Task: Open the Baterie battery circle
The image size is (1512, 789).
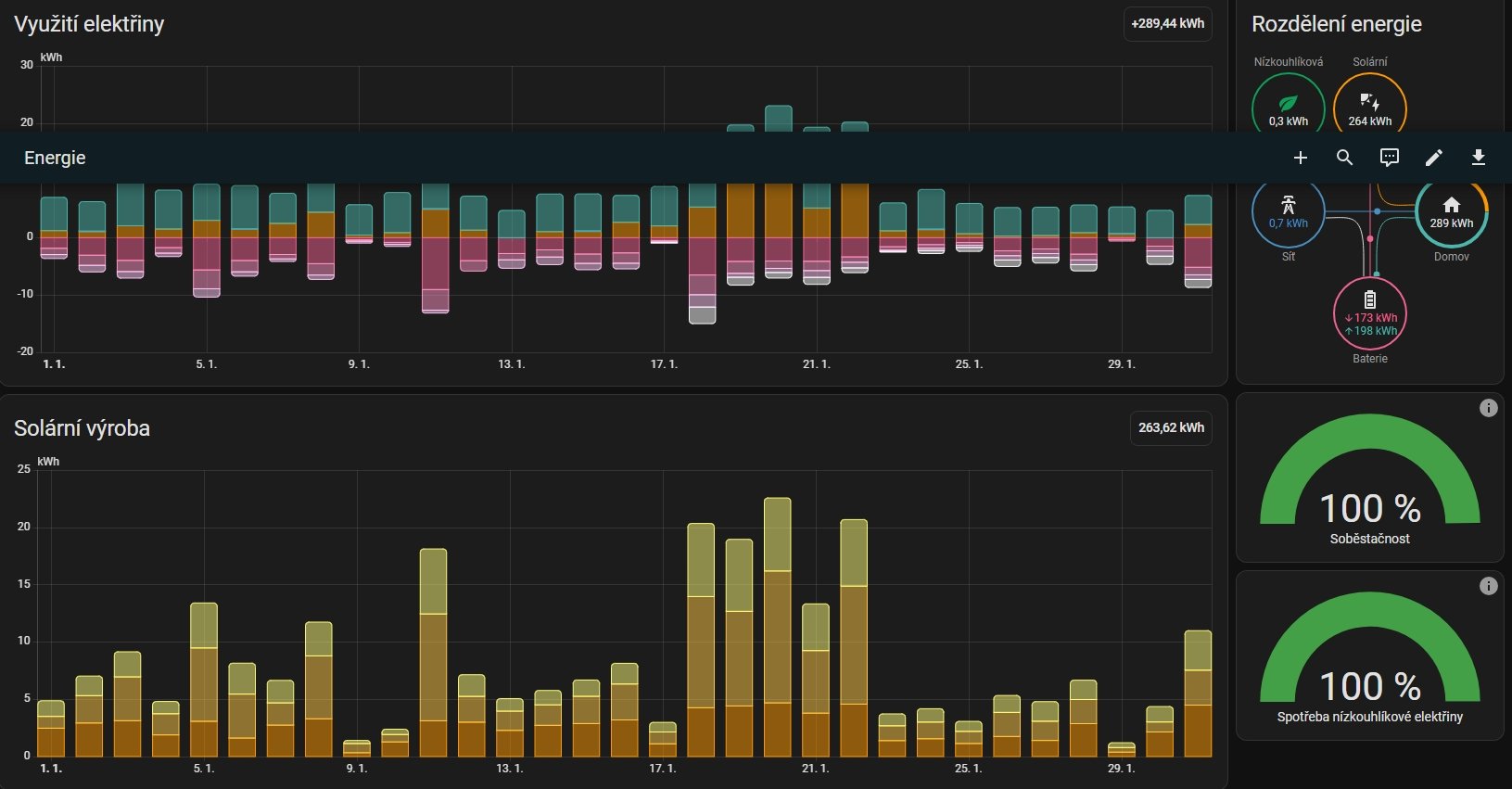Action: pos(1369,313)
